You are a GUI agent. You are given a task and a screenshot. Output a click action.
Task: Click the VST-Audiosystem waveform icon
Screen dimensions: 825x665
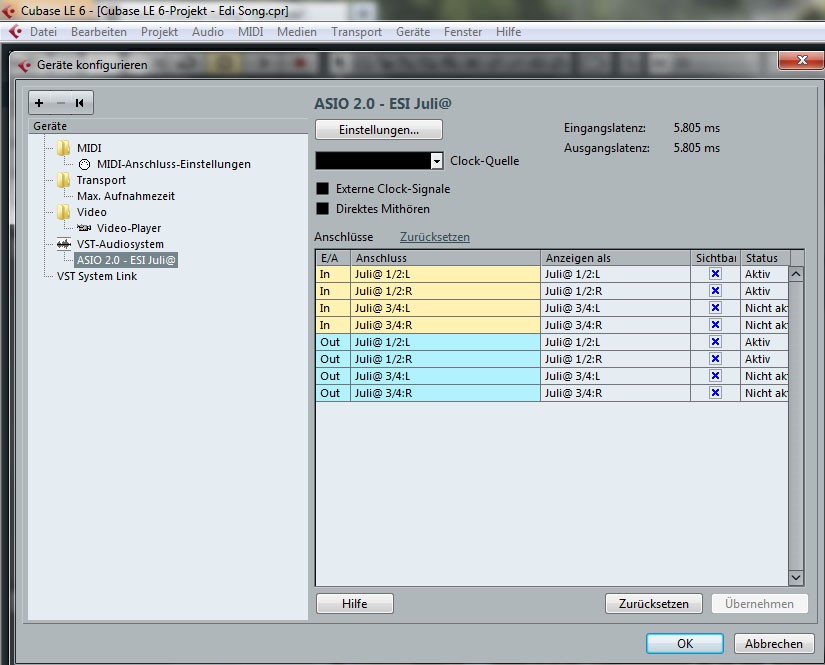(64, 244)
